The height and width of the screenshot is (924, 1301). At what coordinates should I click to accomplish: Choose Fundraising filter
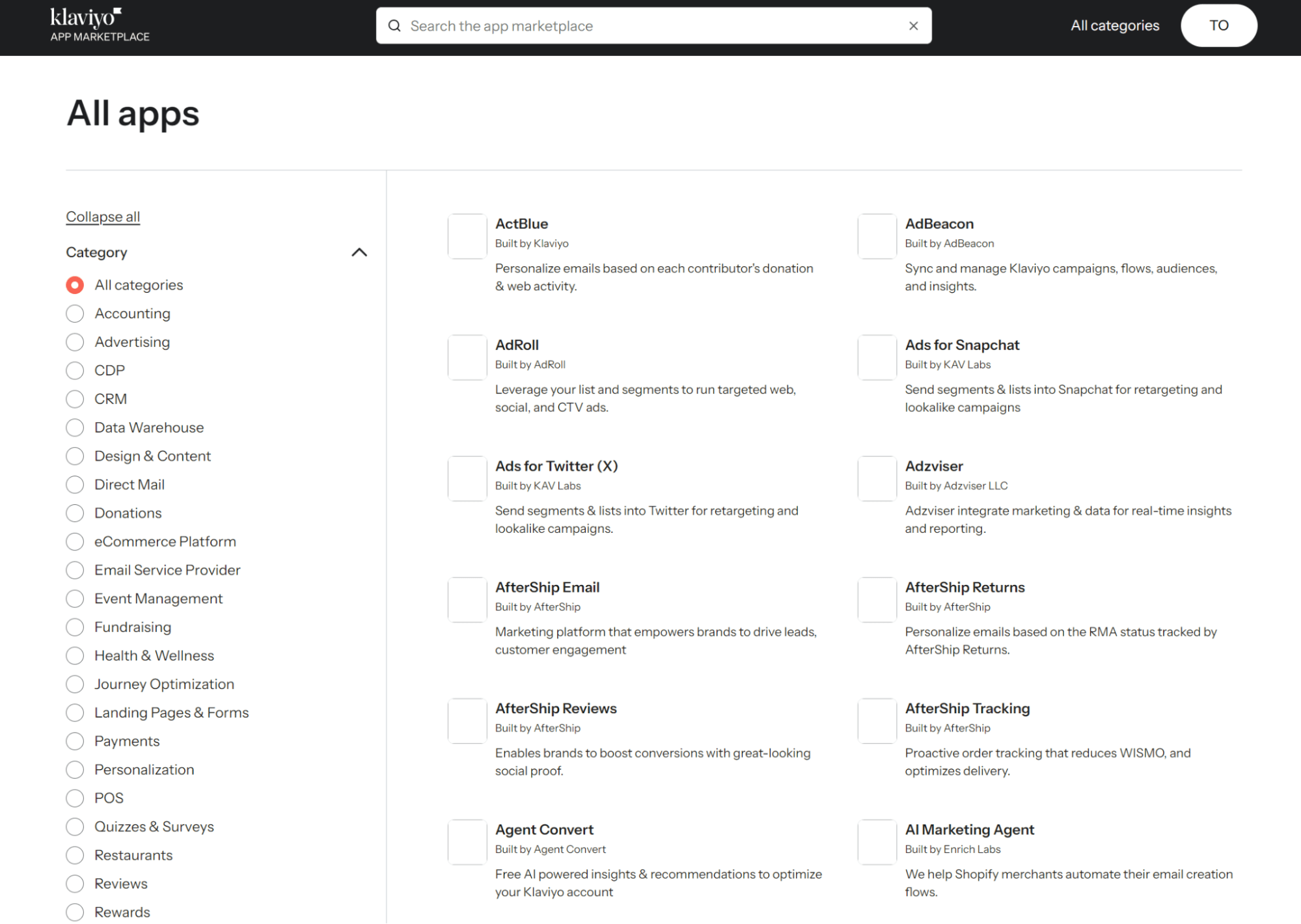[x=75, y=627]
